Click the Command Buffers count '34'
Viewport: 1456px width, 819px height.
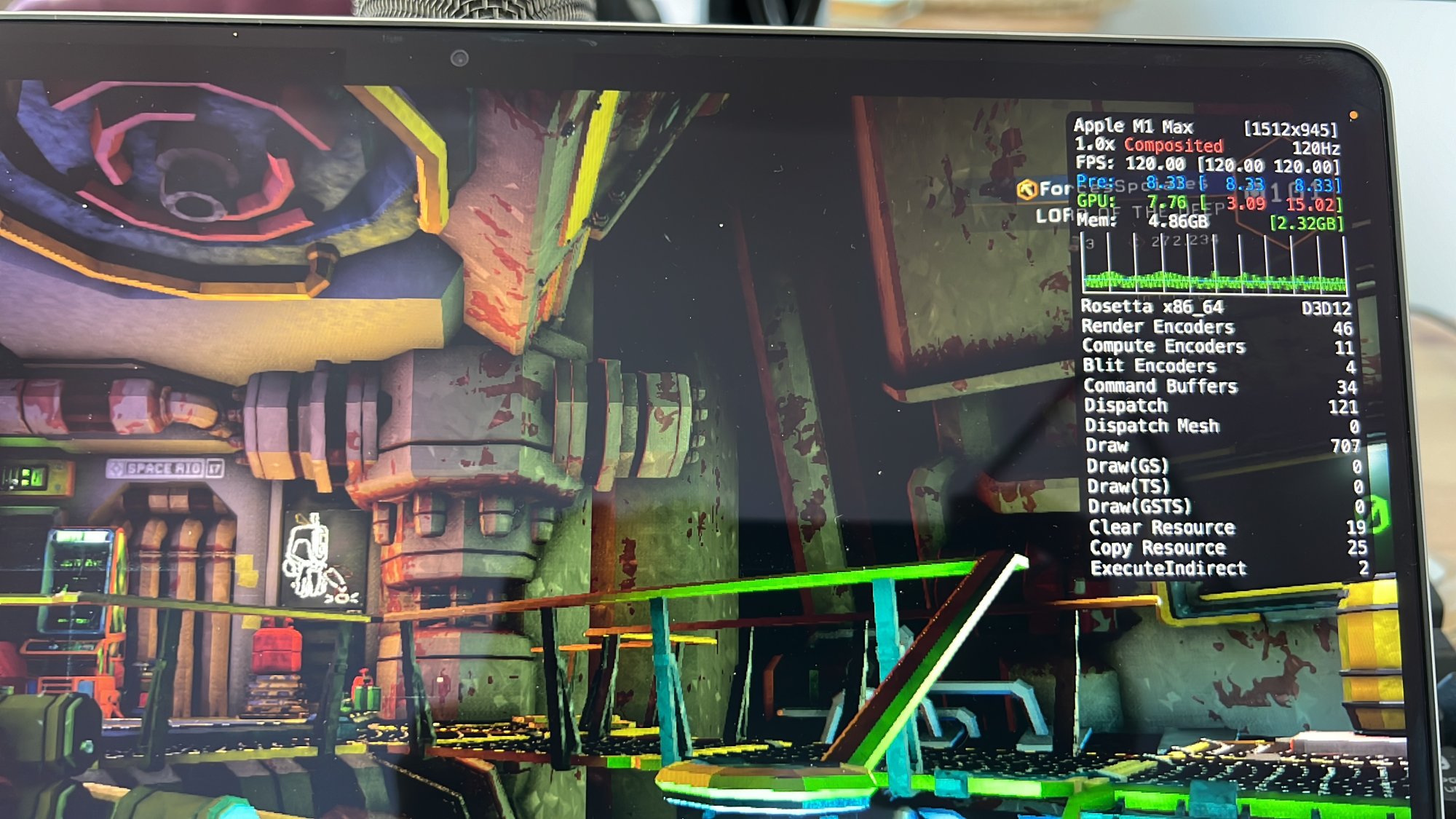click(1346, 388)
